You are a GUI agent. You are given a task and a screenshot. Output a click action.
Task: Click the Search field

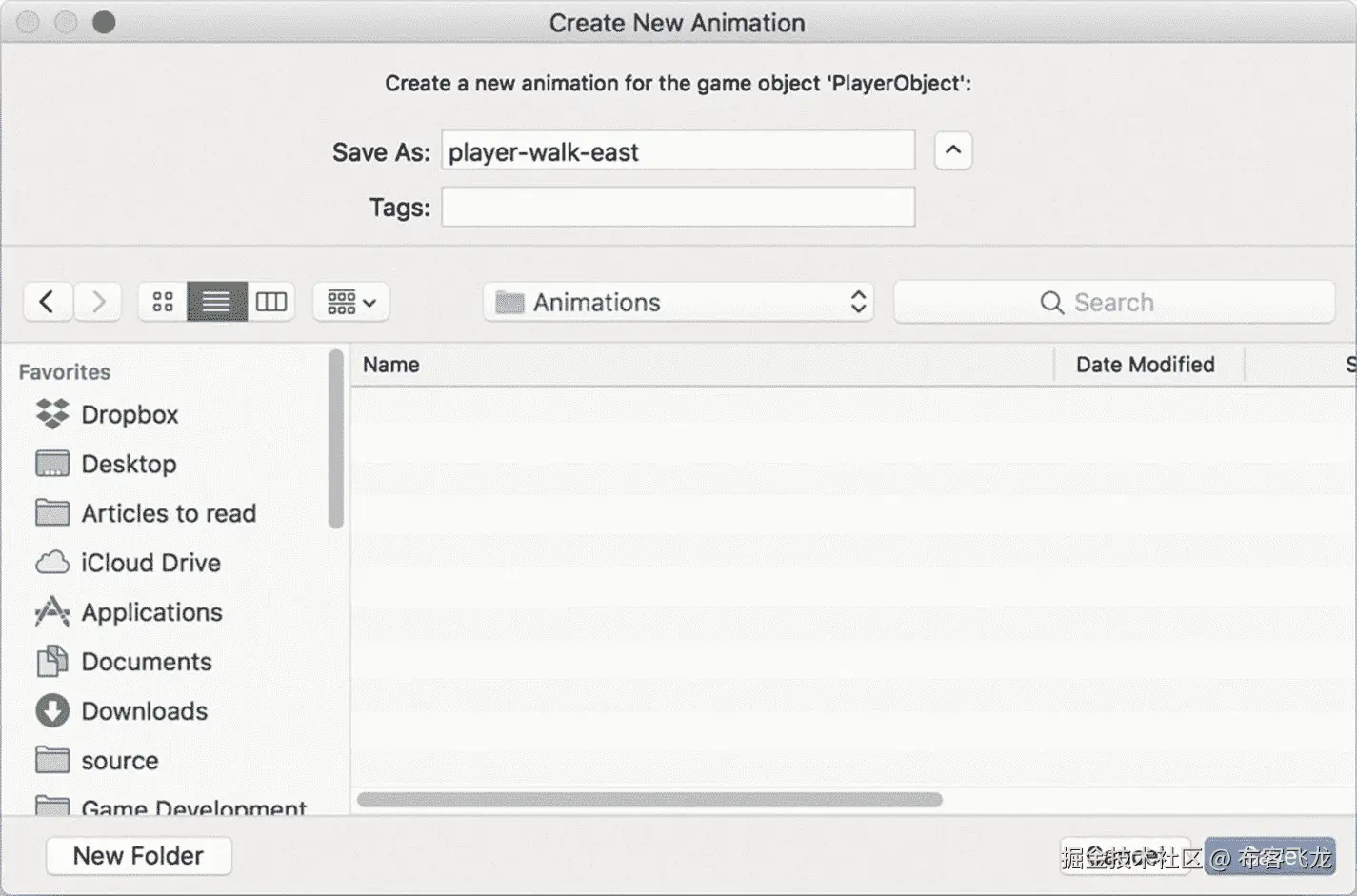pyautogui.click(x=1114, y=302)
